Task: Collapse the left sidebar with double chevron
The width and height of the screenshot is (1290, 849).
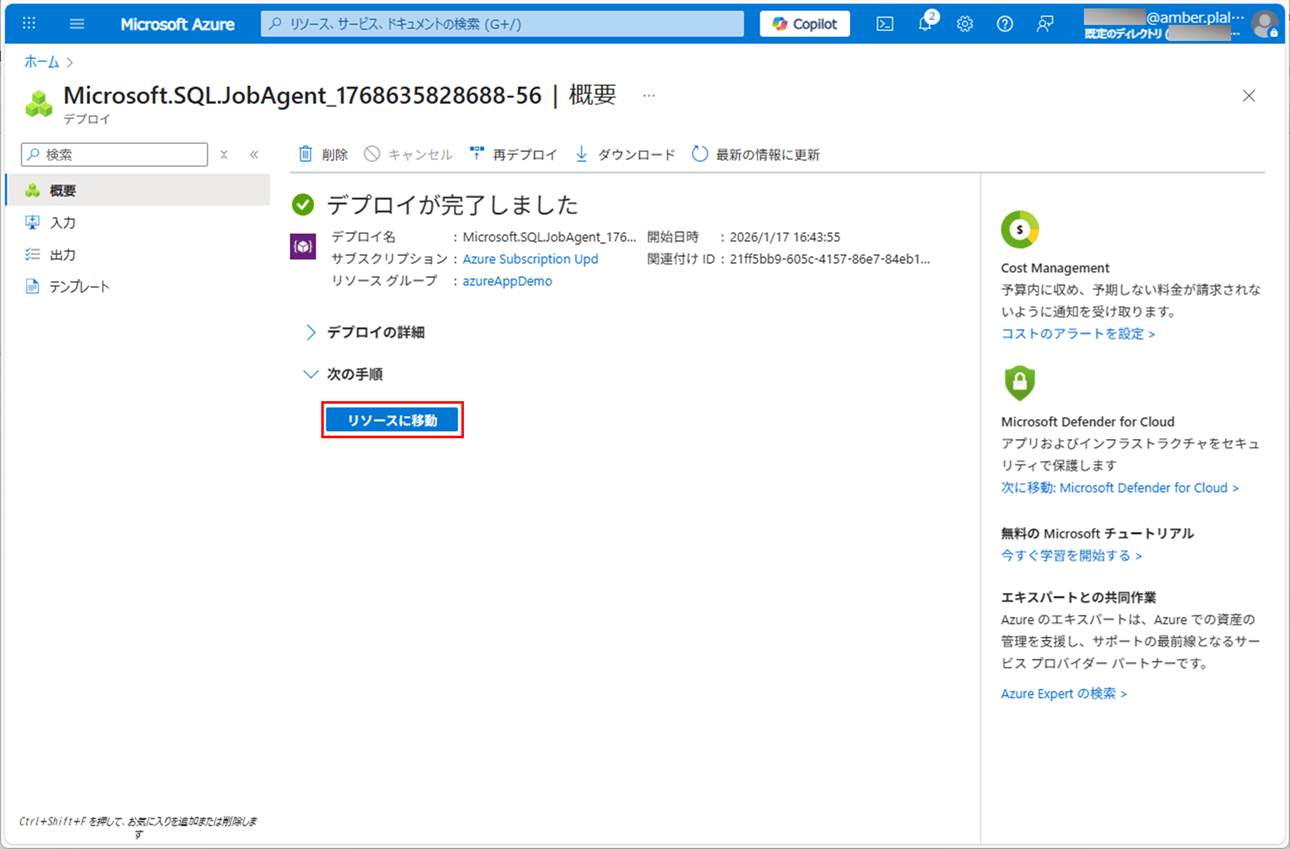Action: coord(254,154)
